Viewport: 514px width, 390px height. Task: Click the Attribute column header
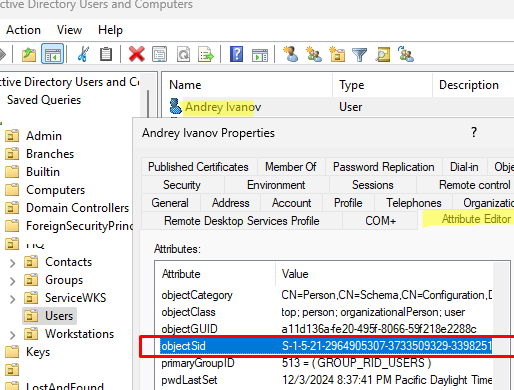coord(215,274)
